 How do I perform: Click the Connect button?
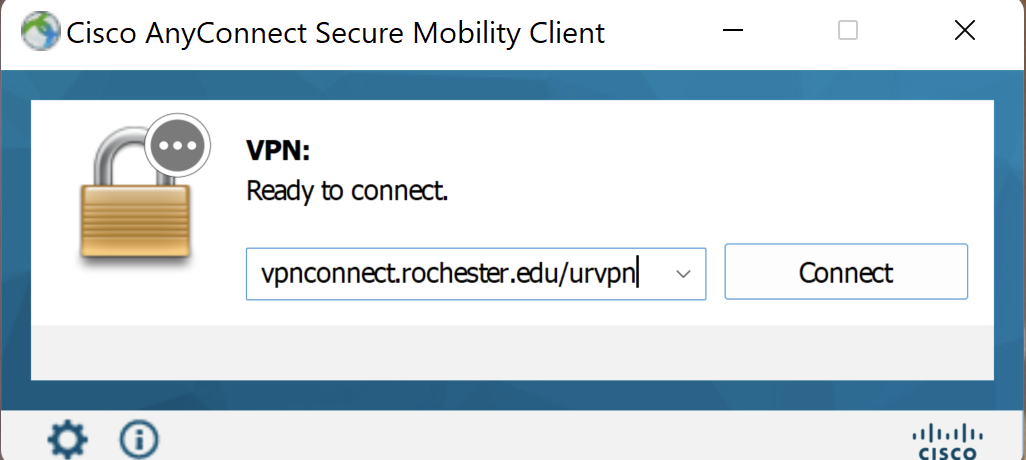pos(846,272)
